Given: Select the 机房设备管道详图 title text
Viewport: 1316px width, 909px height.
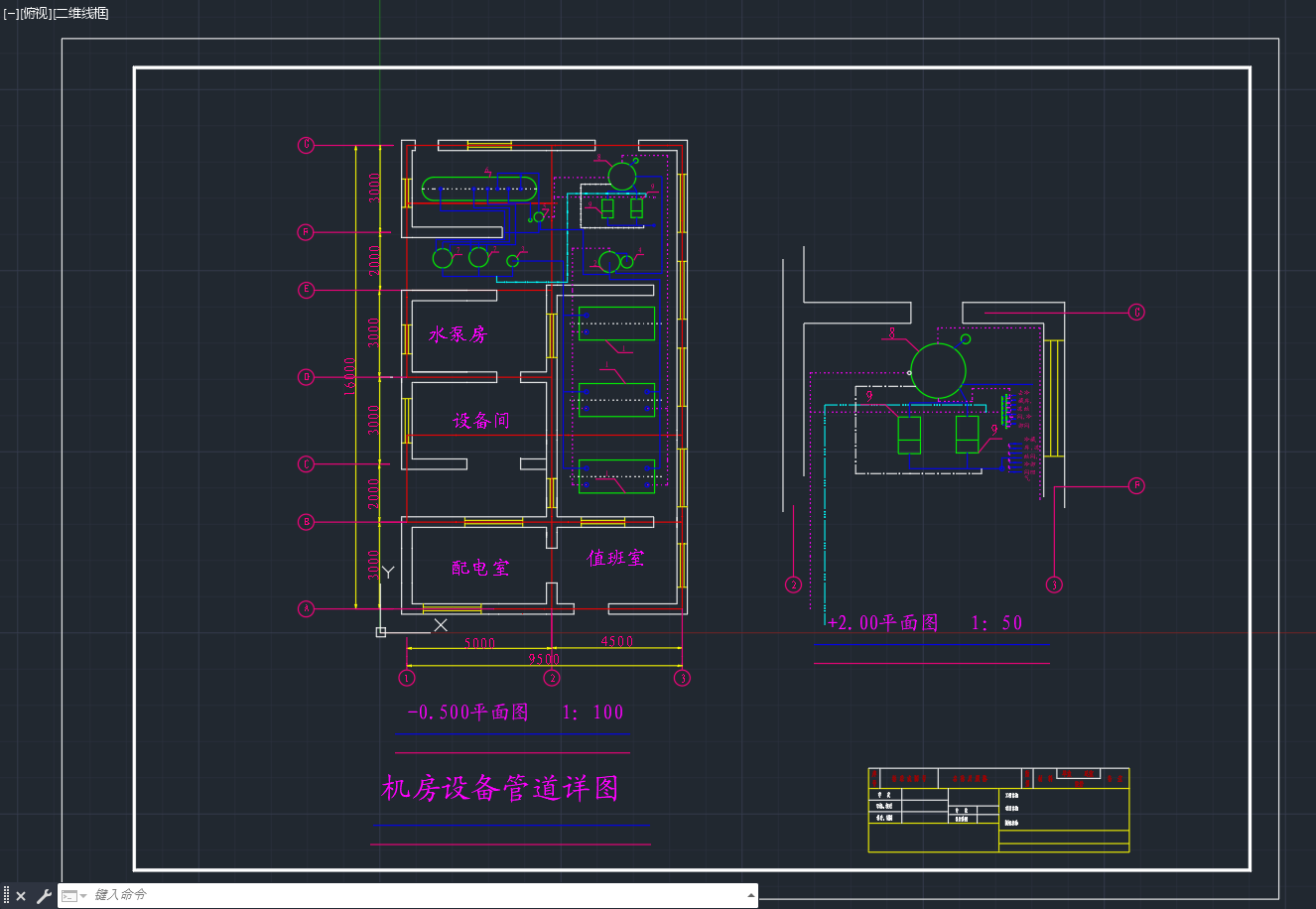Looking at the screenshot, I should [501, 789].
